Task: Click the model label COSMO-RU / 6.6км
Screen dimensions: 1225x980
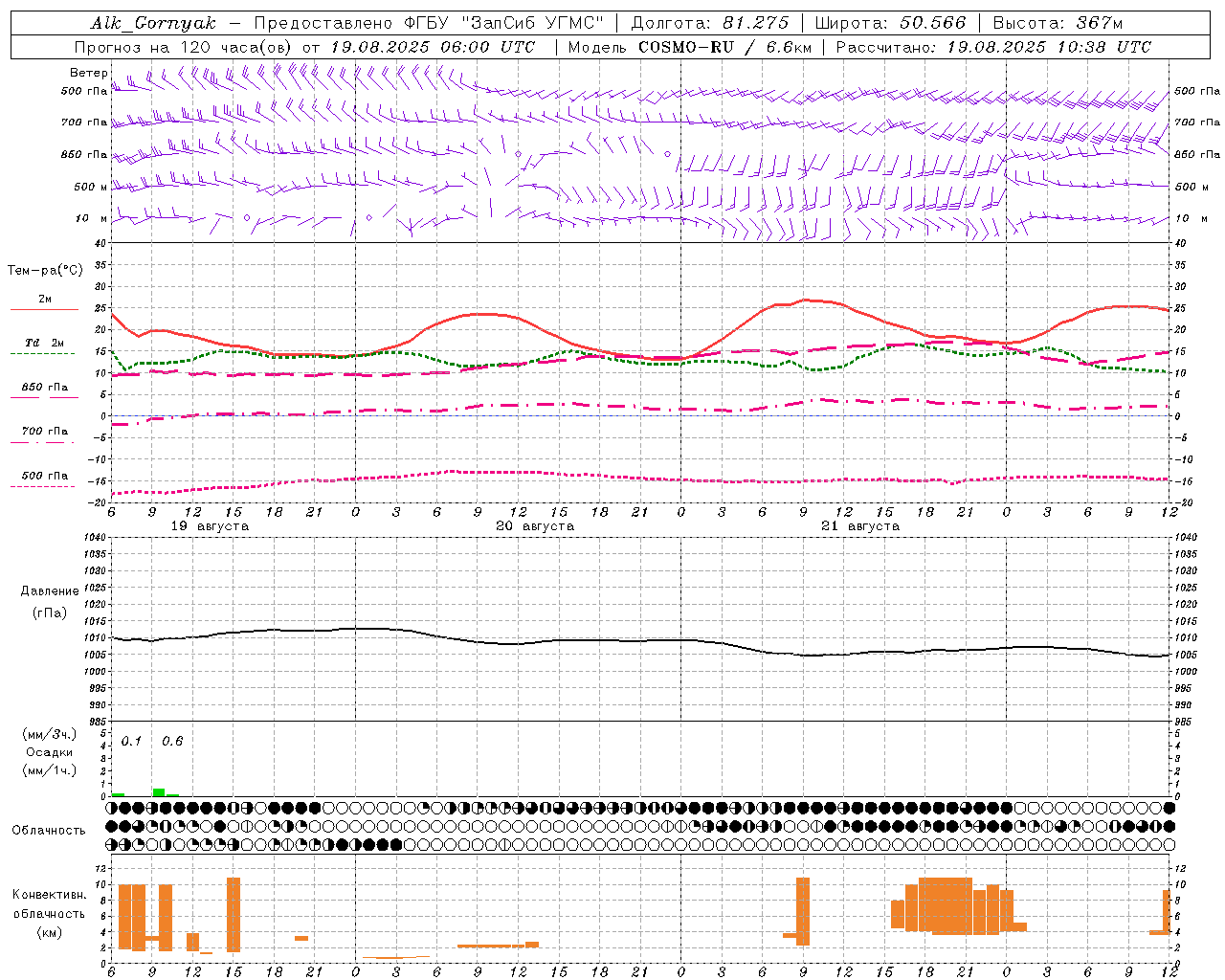Action: [724, 47]
